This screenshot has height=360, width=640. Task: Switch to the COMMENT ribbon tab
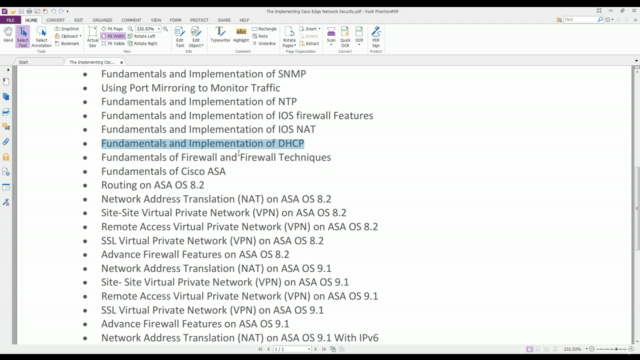pyautogui.click(x=131, y=20)
